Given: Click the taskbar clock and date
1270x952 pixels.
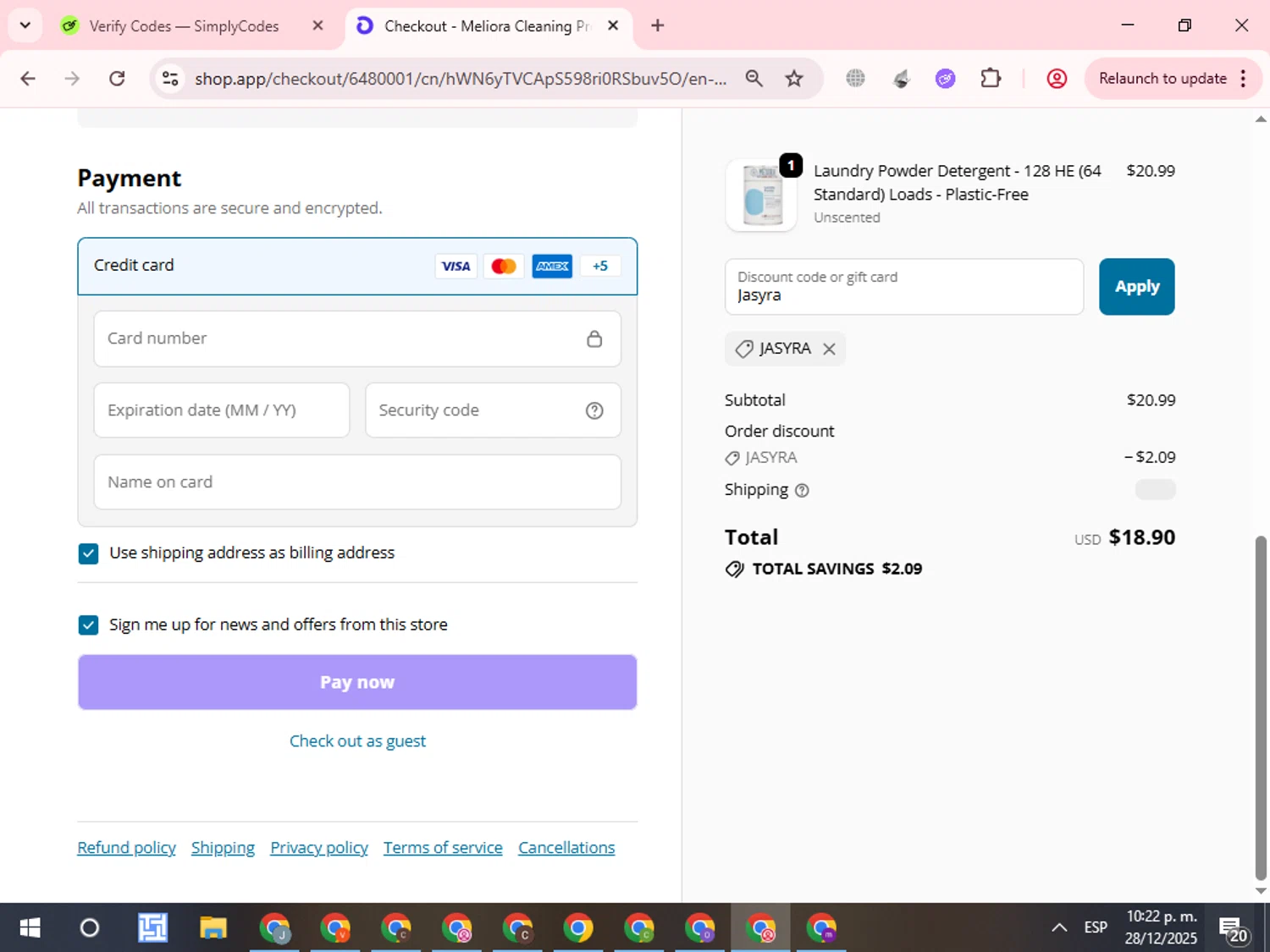Looking at the screenshot, I should (1161, 927).
